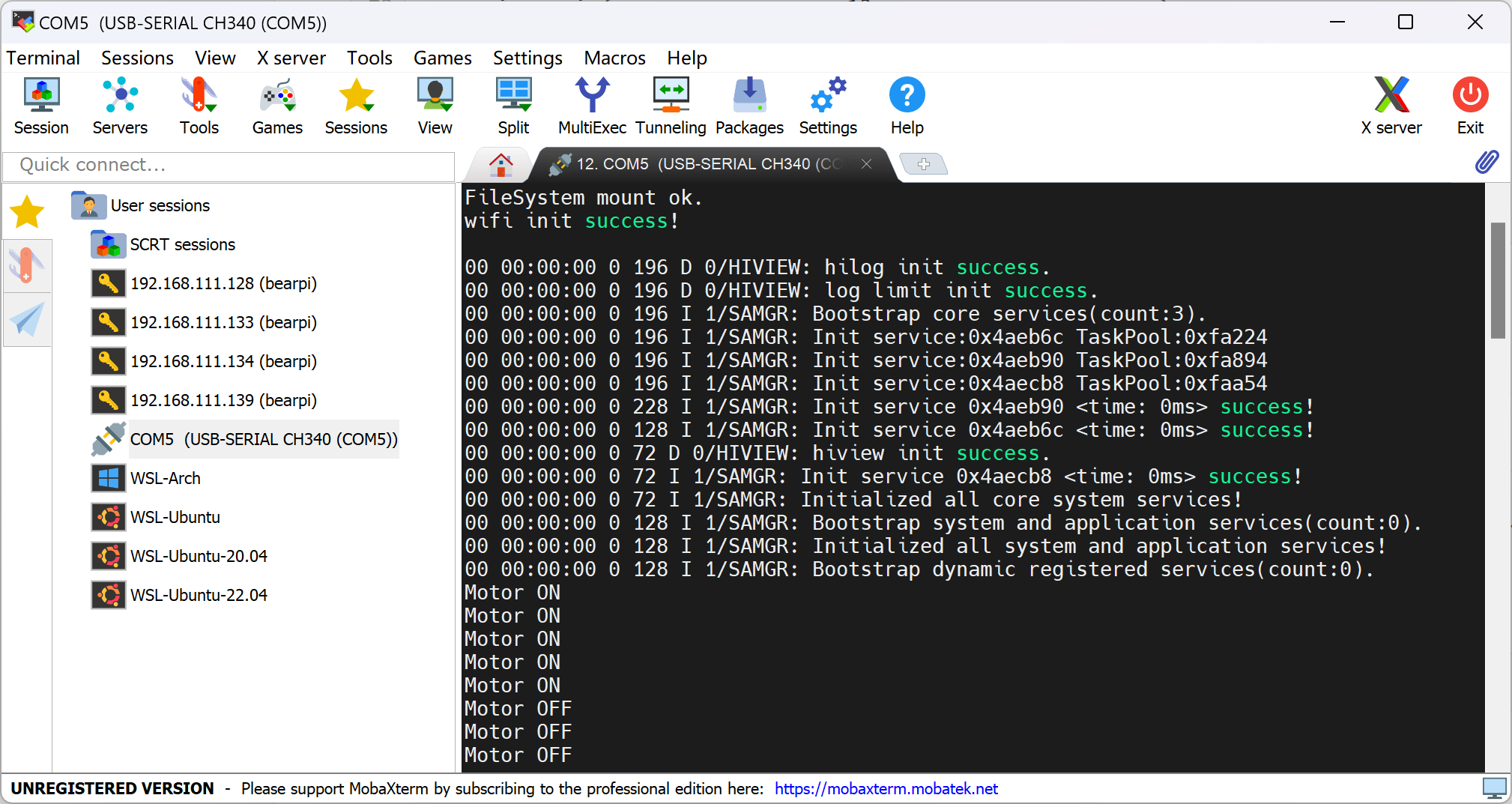Open the mobaxterm.mobatek.net link
Viewport: 1512px width, 804px height.
click(x=886, y=788)
